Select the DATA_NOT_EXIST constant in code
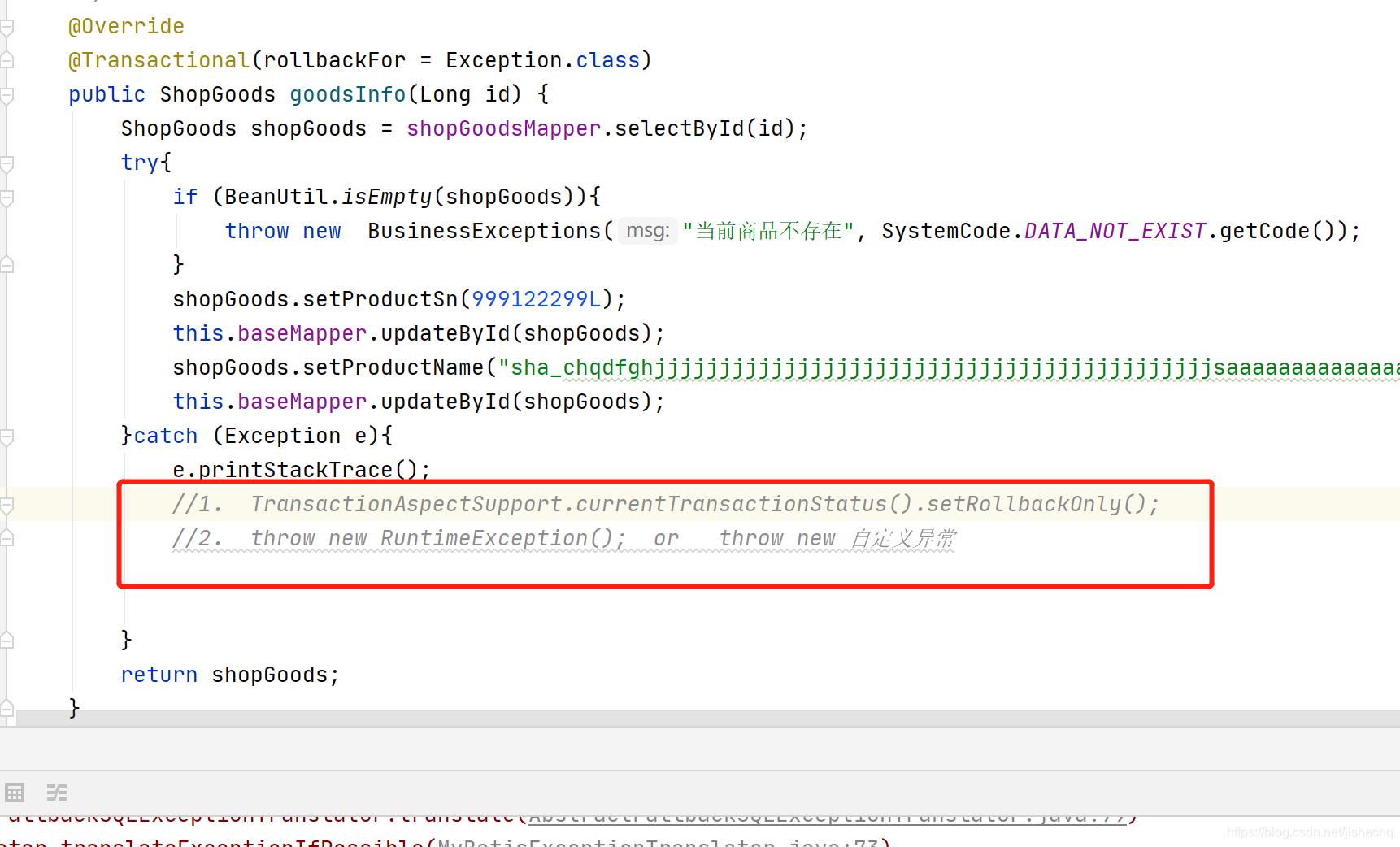The height and width of the screenshot is (847, 1400). click(1115, 230)
